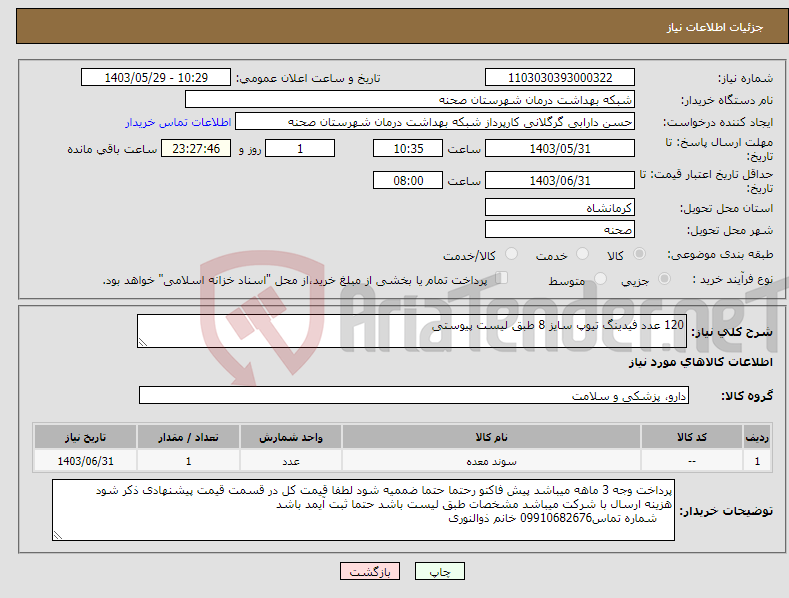Click the resize handle of buyer notes textarea
Image resolution: width=789 pixels, height=598 pixels.
point(58,535)
